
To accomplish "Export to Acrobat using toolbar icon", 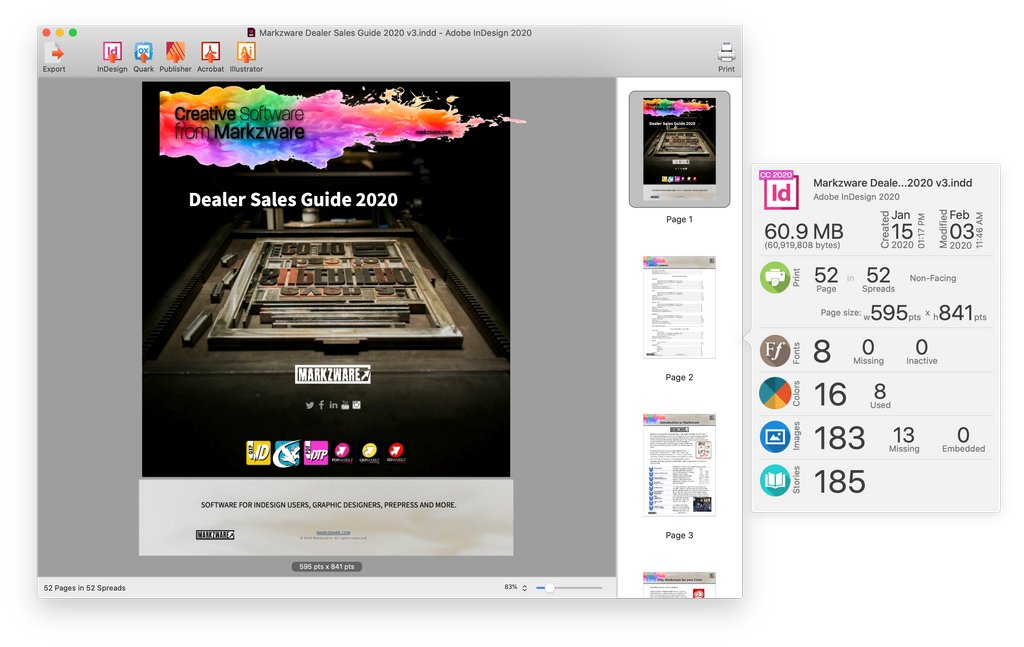I will tap(210, 52).
